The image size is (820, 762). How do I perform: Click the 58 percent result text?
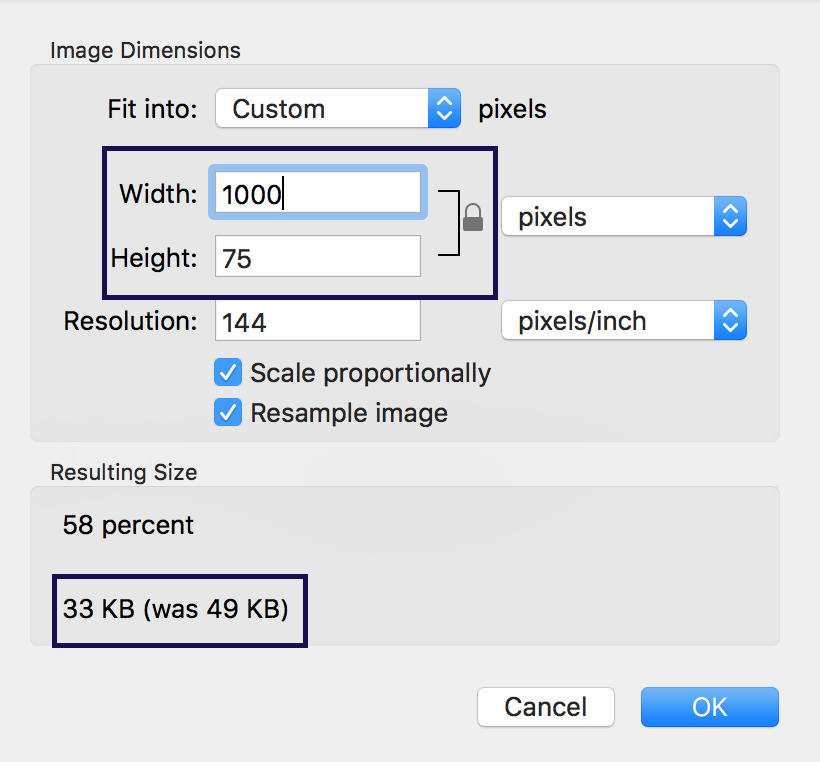pyautogui.click(x=128, y=524)
